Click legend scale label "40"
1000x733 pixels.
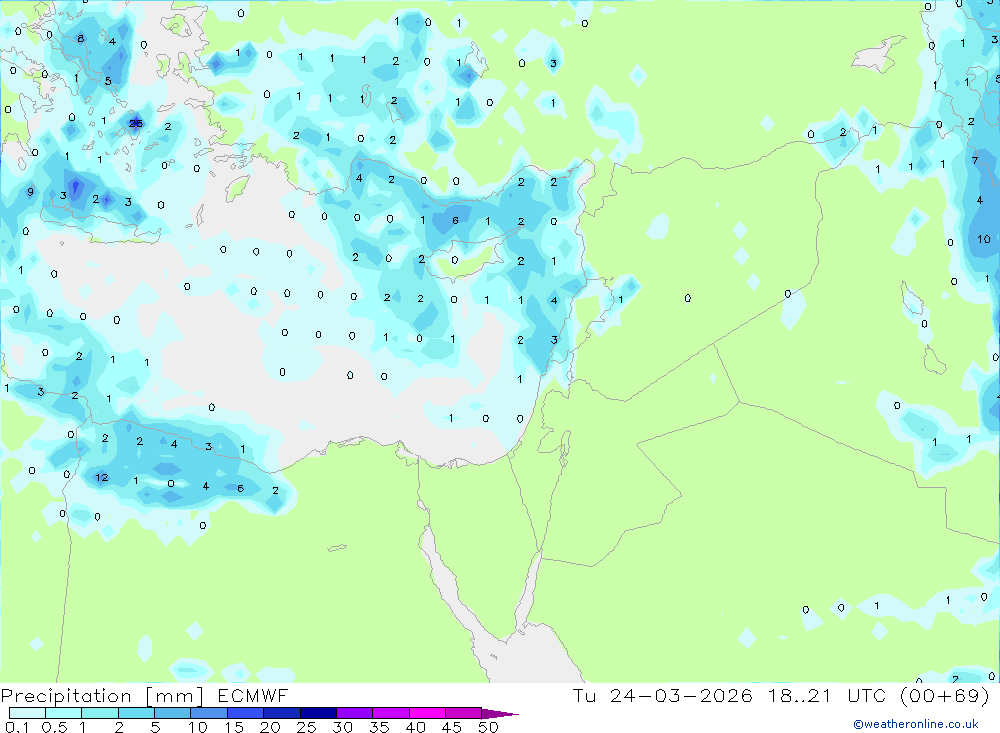[x=415, y=727]
